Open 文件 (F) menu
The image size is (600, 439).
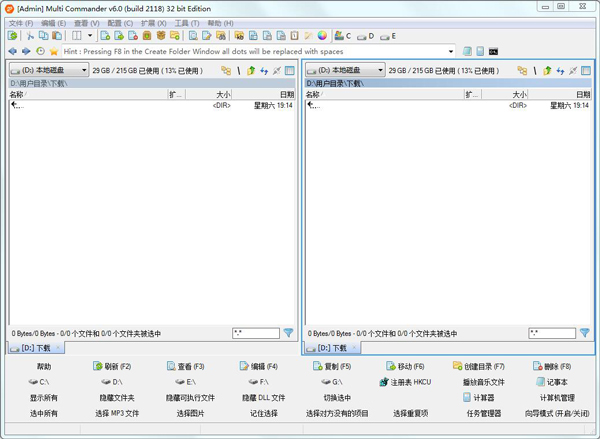click(21, 23)
